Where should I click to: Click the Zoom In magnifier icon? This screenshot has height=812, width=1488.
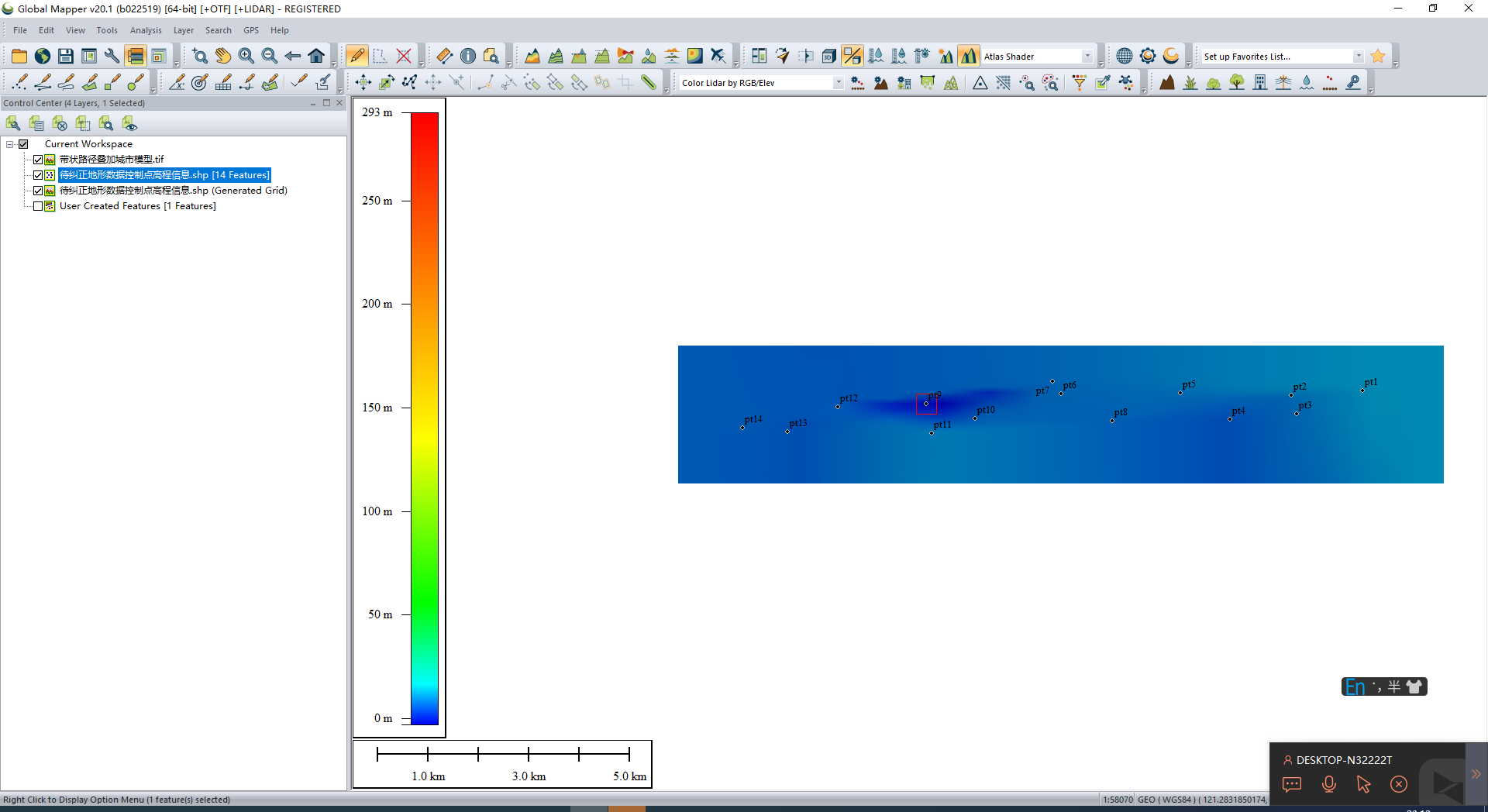tap(246, 56)
